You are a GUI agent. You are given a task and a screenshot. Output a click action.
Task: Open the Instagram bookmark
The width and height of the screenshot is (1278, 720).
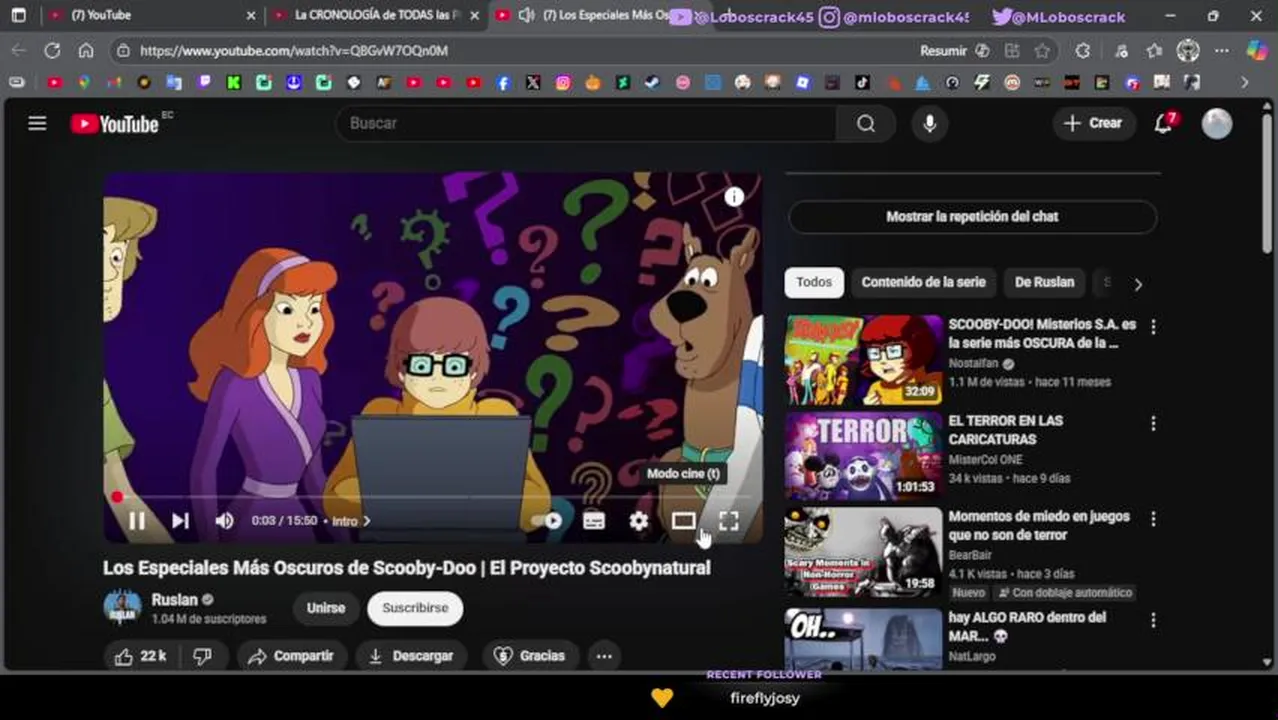coord(563,83)
